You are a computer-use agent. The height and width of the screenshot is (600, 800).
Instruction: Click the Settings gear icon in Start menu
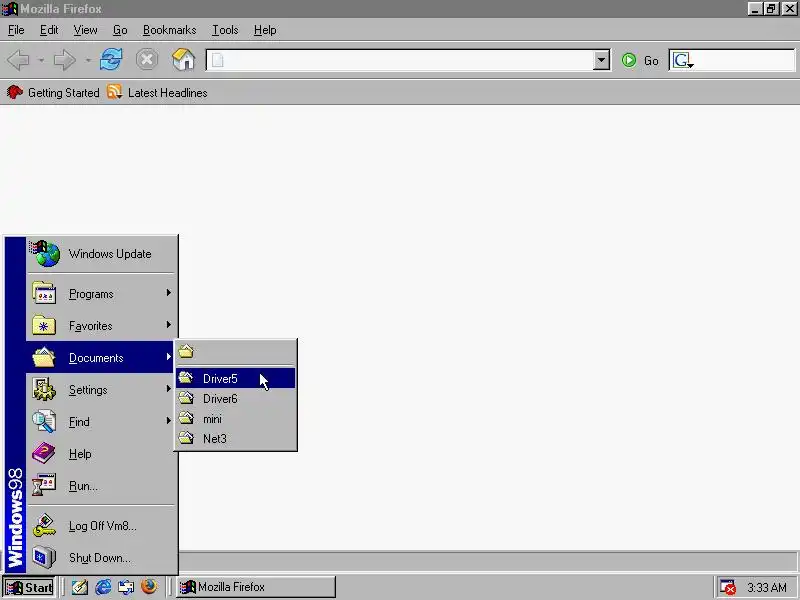pyautogui.click(x=44, y=389)
